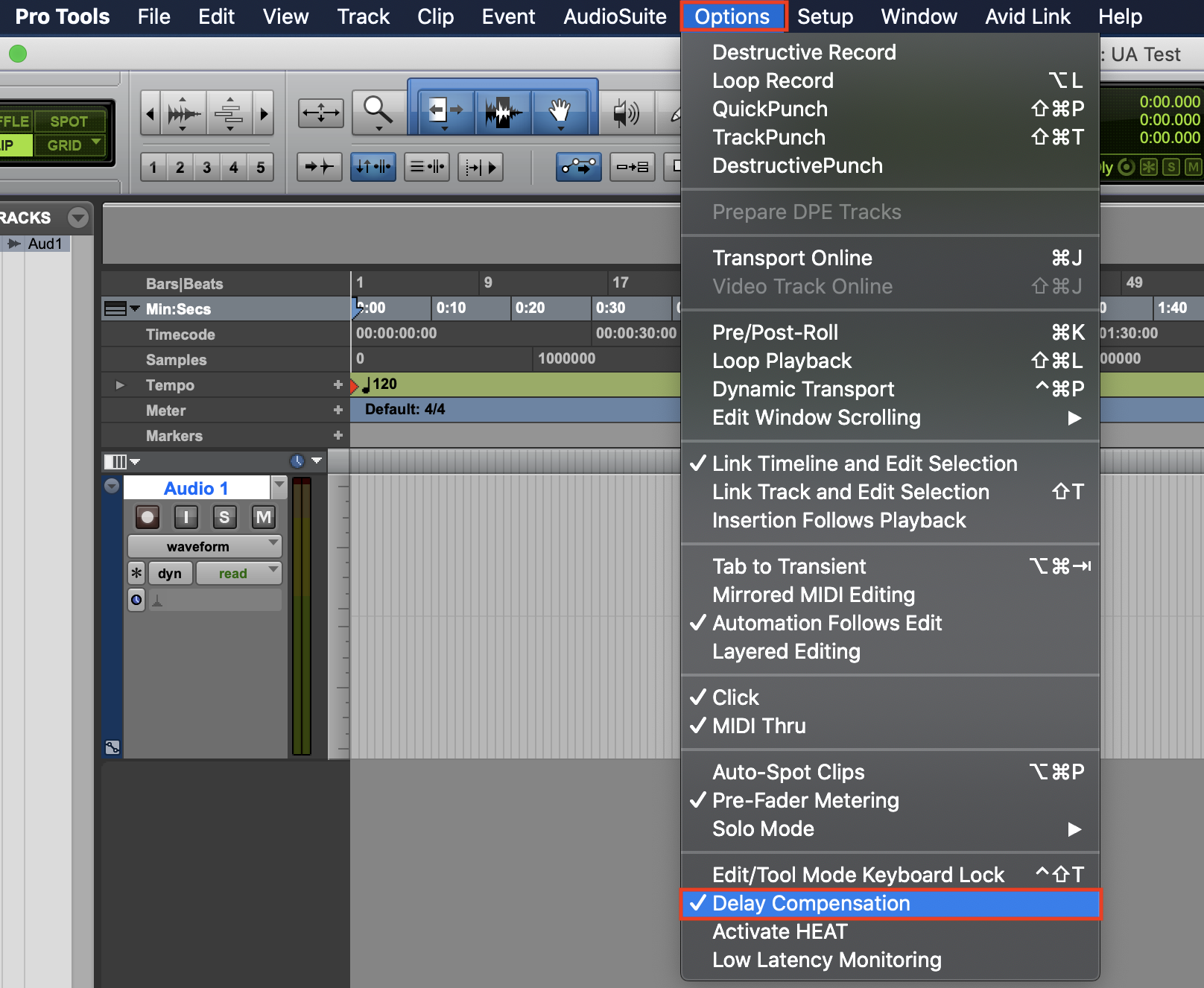This screenshot has width=1204, height=988.
Task: Click the asterisk track freeze icon
Action: [x=136, y=573]
